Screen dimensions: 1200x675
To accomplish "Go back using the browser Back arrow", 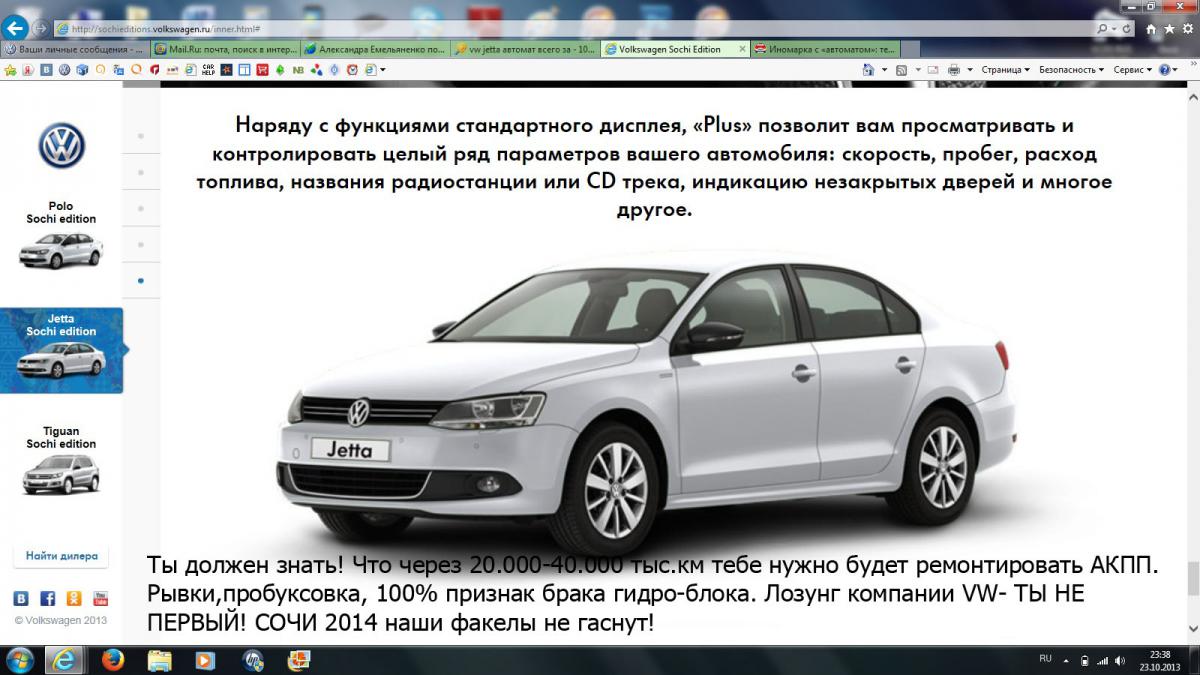I will coord(16,28).
